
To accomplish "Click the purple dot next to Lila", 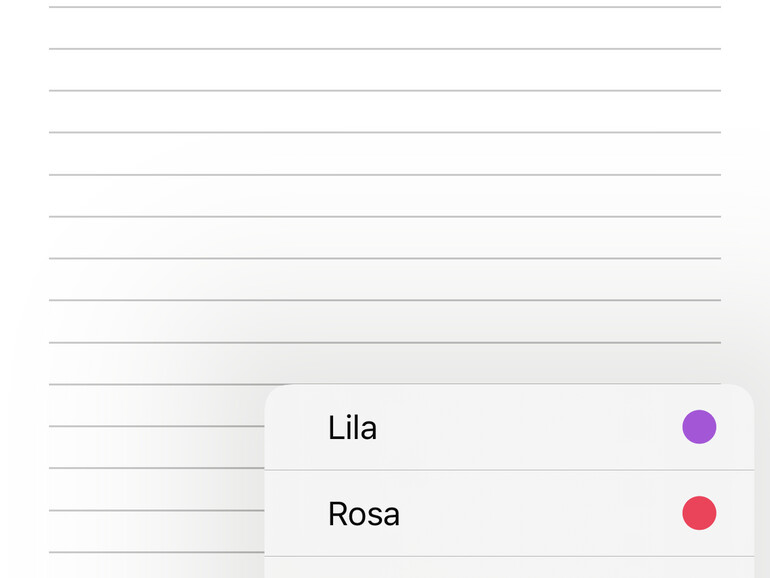I will pyautogui.click(x=699, y=427).
